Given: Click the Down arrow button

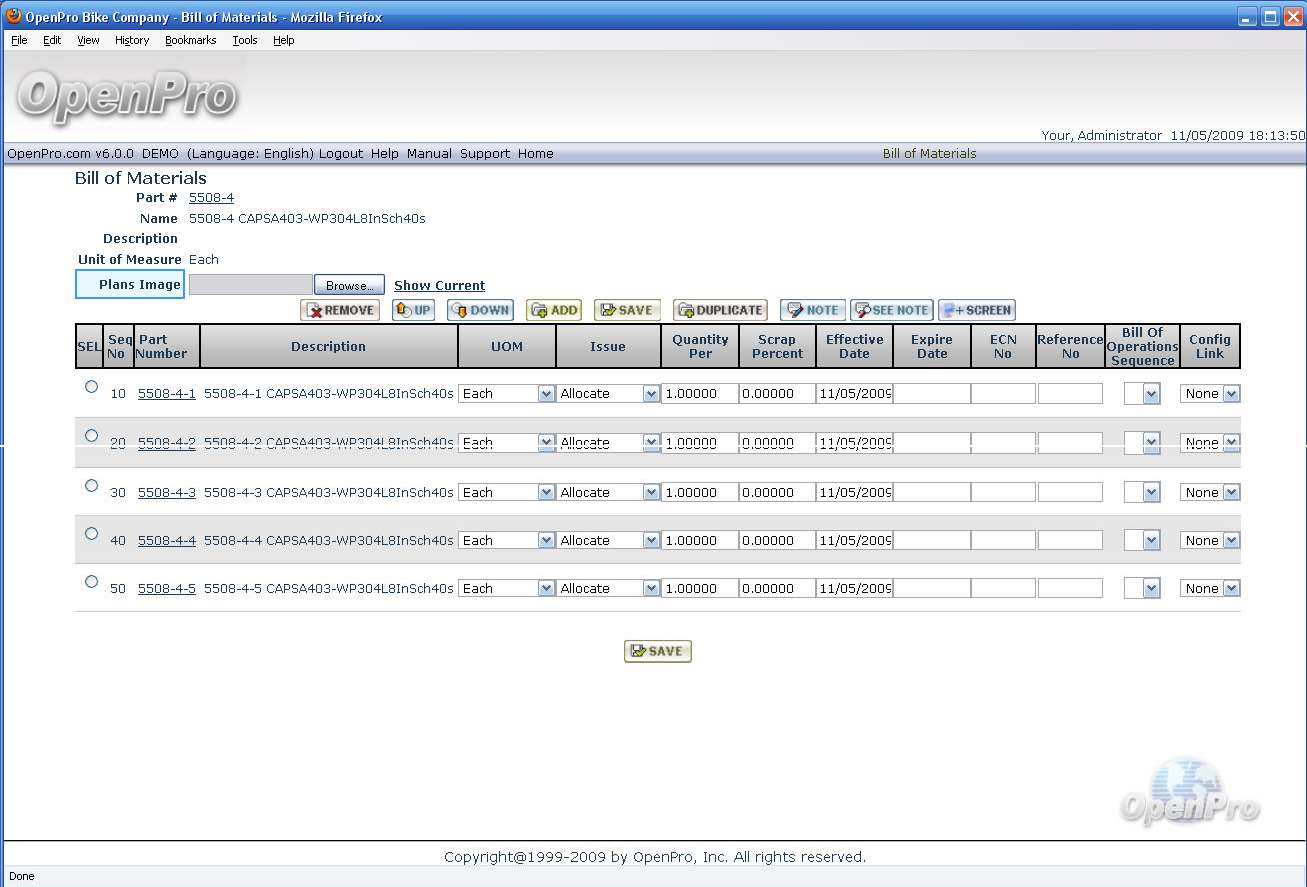Looking at the screenshot, I should click(480, 310).
